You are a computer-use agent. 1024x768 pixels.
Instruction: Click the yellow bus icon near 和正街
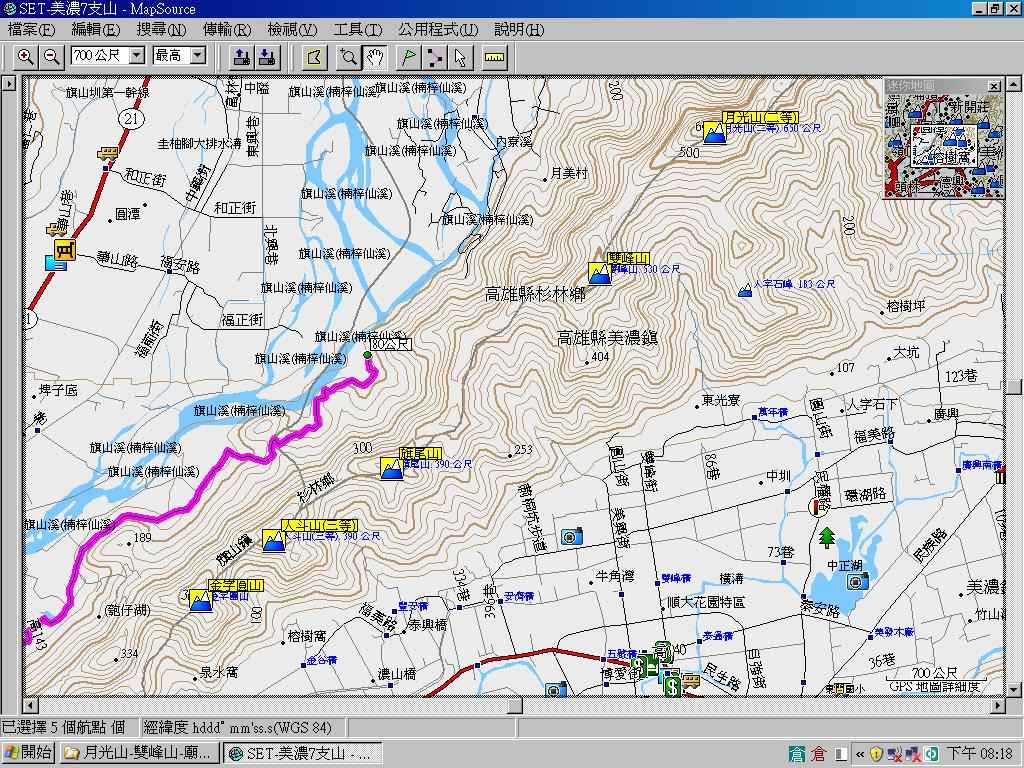pyautogui.click(x=107, y=153)
